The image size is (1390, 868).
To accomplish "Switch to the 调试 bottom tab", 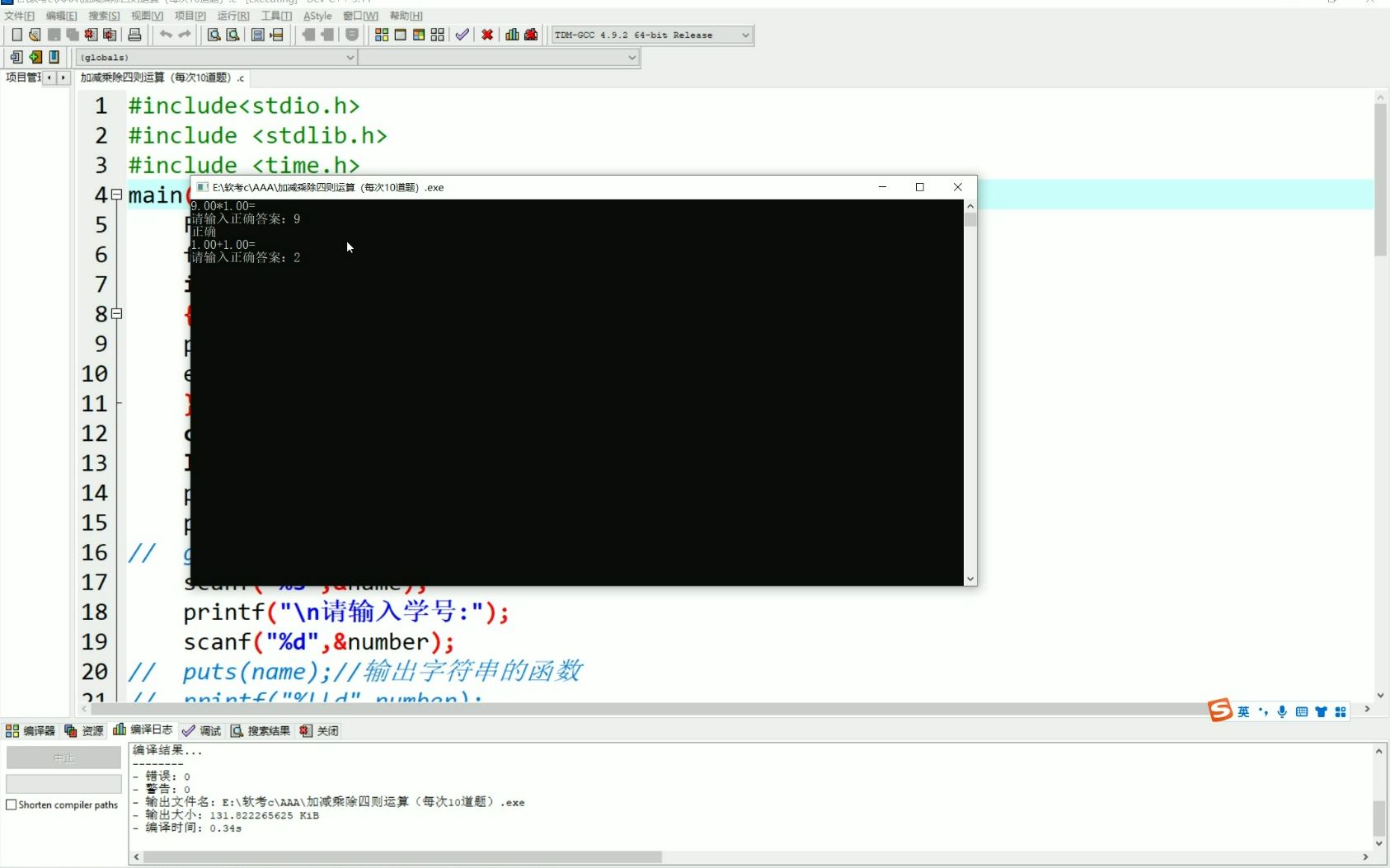I will click(202, 730).
